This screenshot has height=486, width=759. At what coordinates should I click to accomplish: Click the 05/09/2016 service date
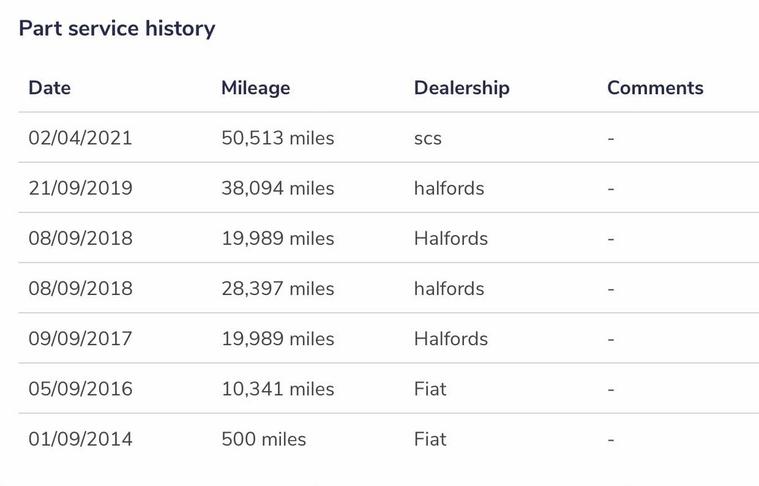click(x=80, y=388)
